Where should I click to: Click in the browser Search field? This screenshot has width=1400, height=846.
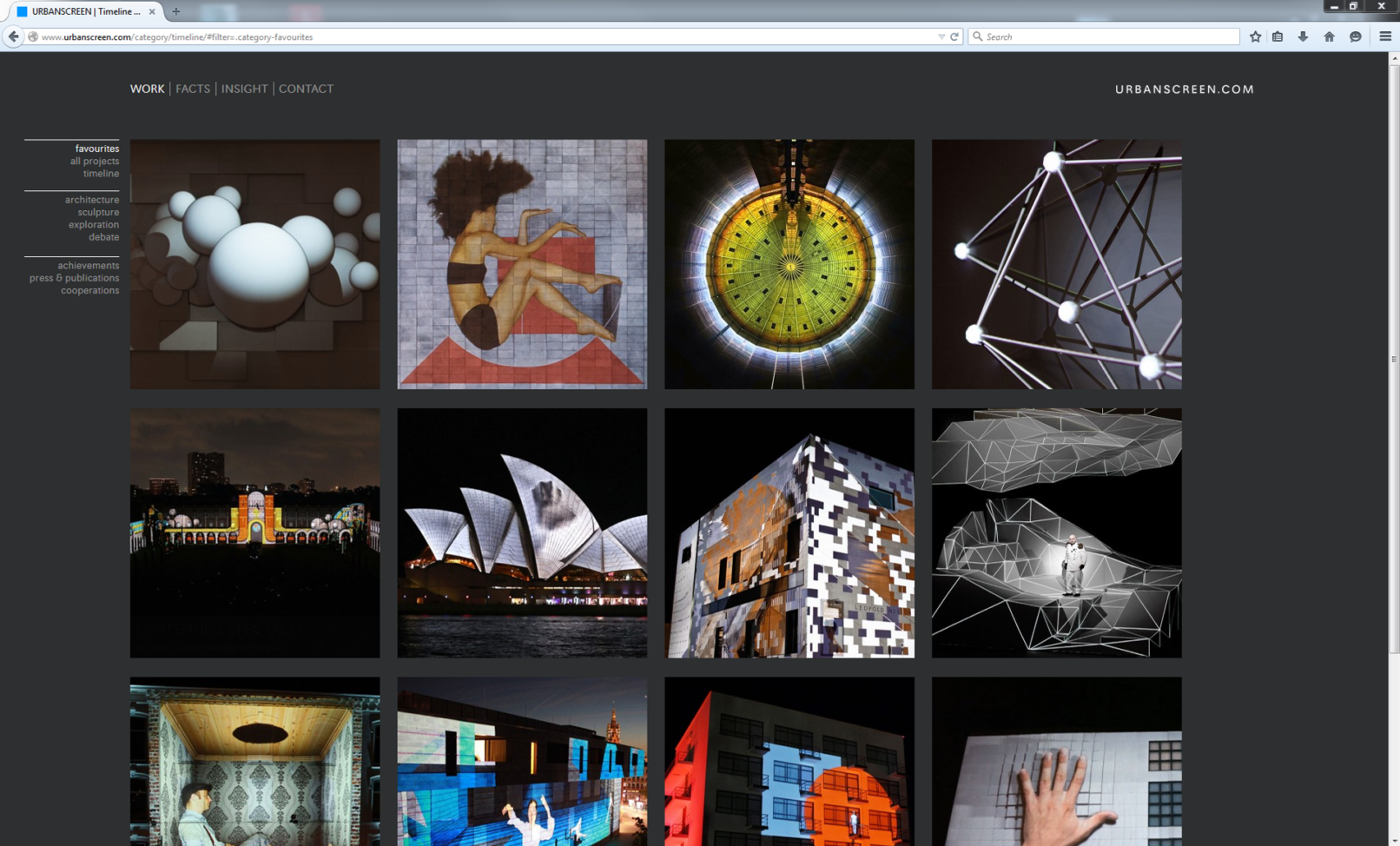coord(1107,36)
